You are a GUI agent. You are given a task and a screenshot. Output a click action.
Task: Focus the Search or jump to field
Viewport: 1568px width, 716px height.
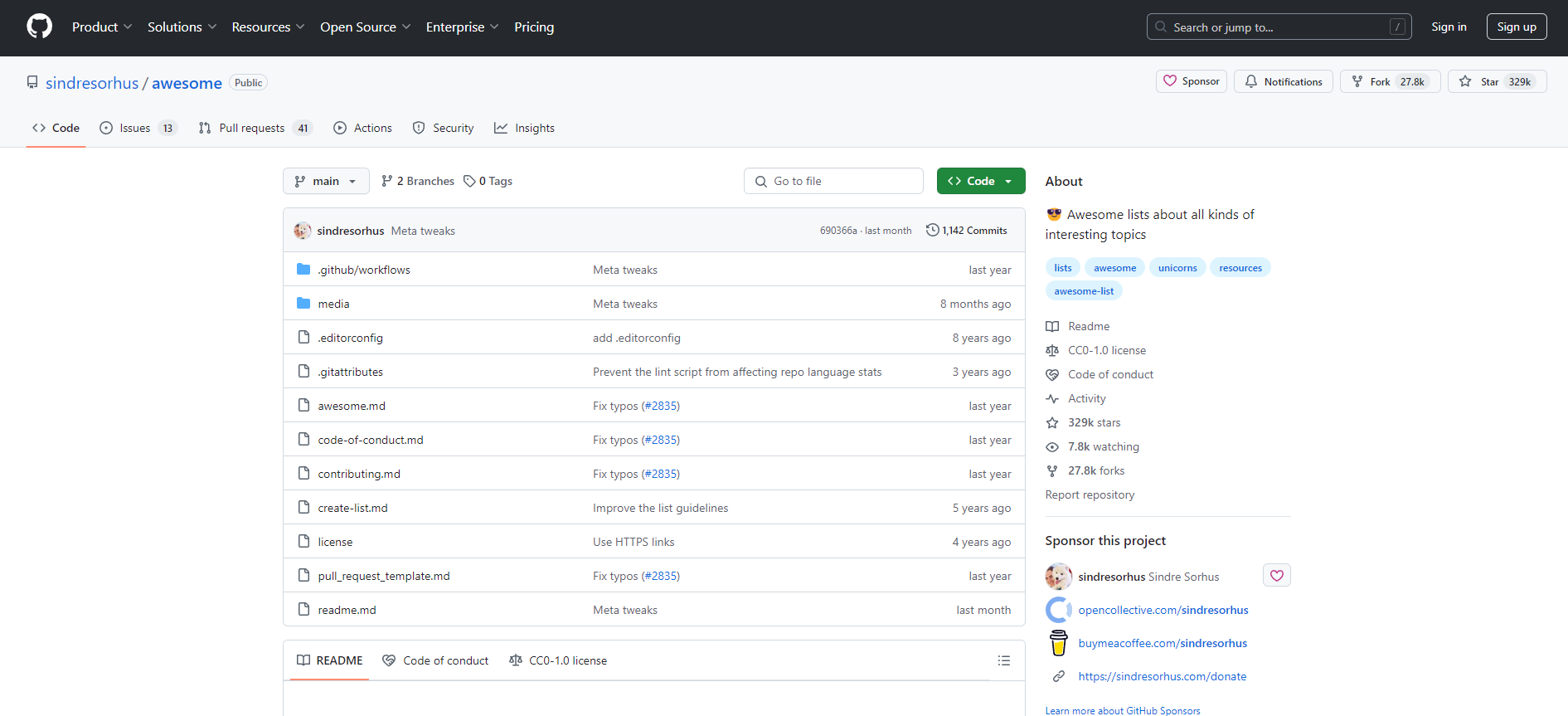1279,27
